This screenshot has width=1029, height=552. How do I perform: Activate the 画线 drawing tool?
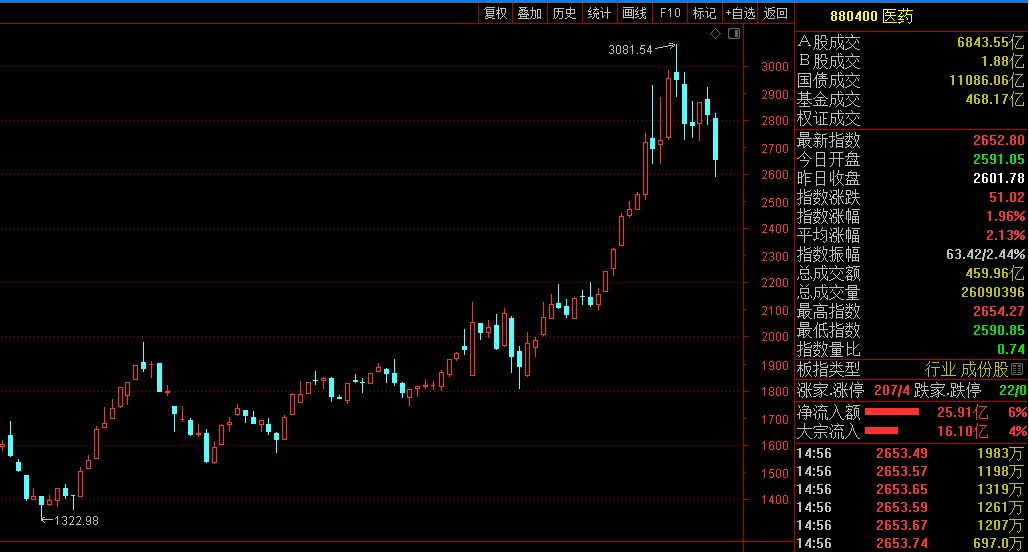click(634, 13)
